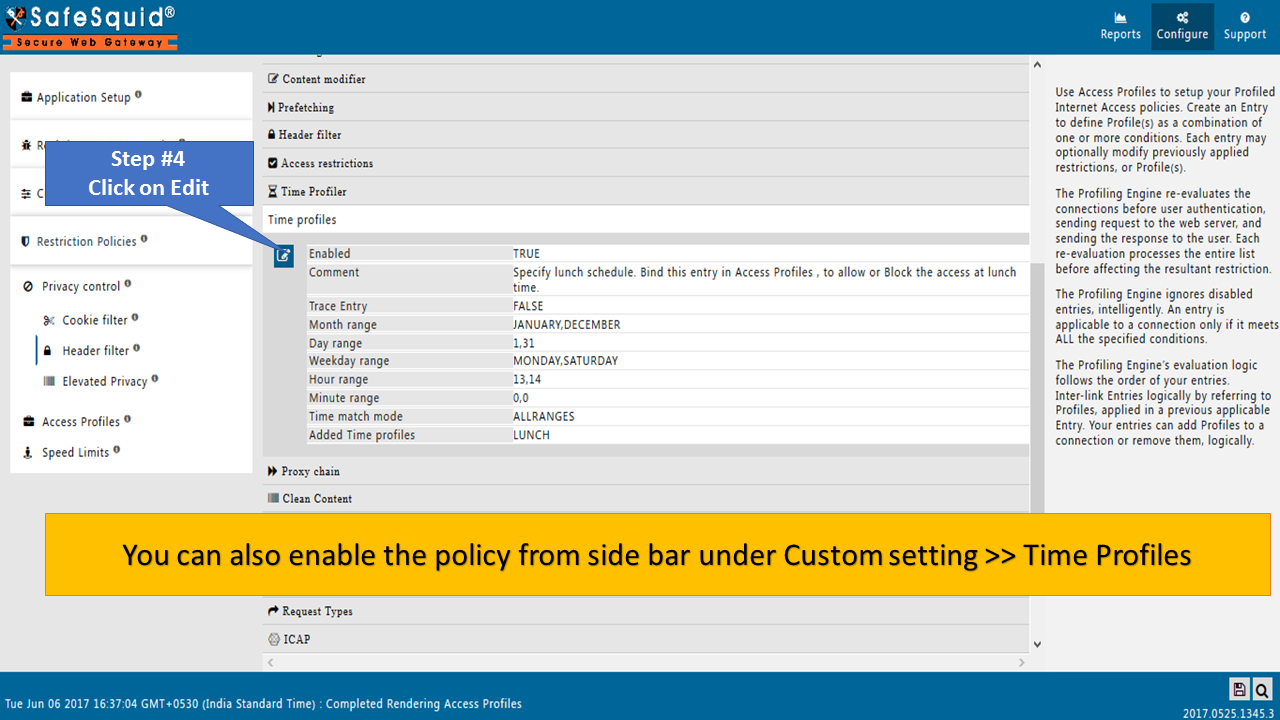
Task: Click the Month range value JANUARY,DECEMBER
Action: click(566, 325)
